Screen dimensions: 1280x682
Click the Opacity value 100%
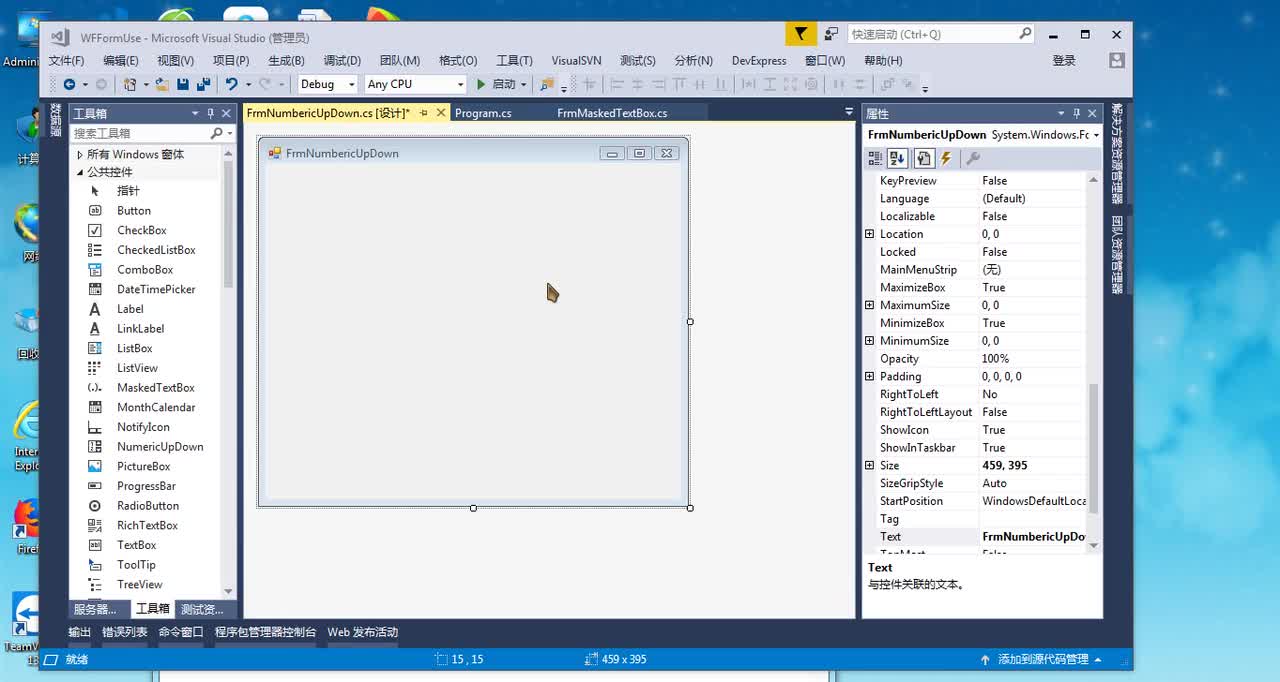[1034, 359]
